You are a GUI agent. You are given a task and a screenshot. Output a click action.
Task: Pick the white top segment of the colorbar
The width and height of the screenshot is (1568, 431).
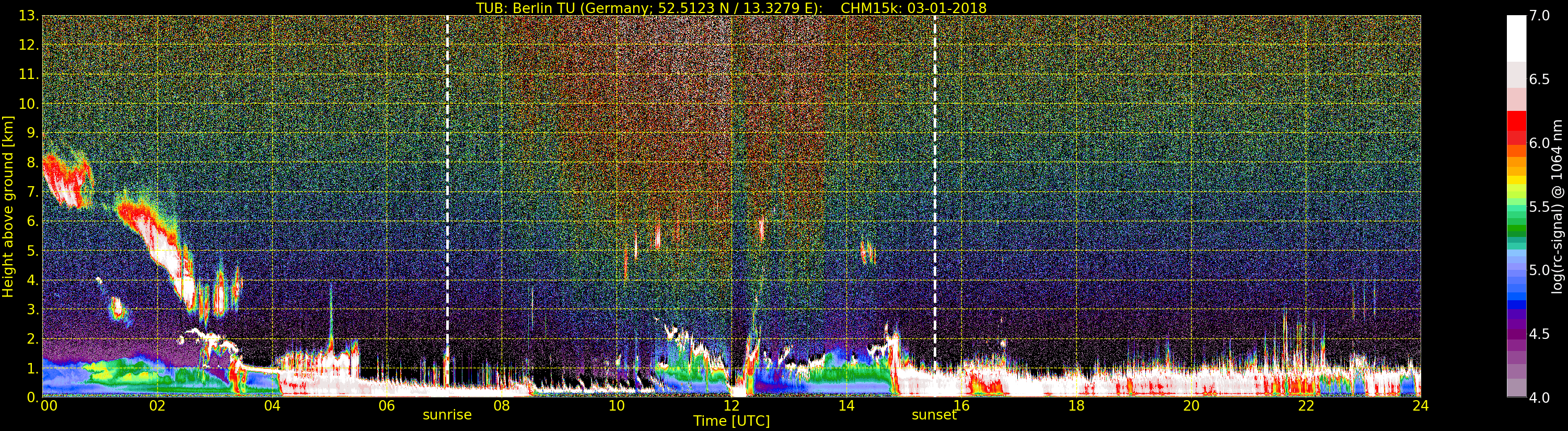1516,38
